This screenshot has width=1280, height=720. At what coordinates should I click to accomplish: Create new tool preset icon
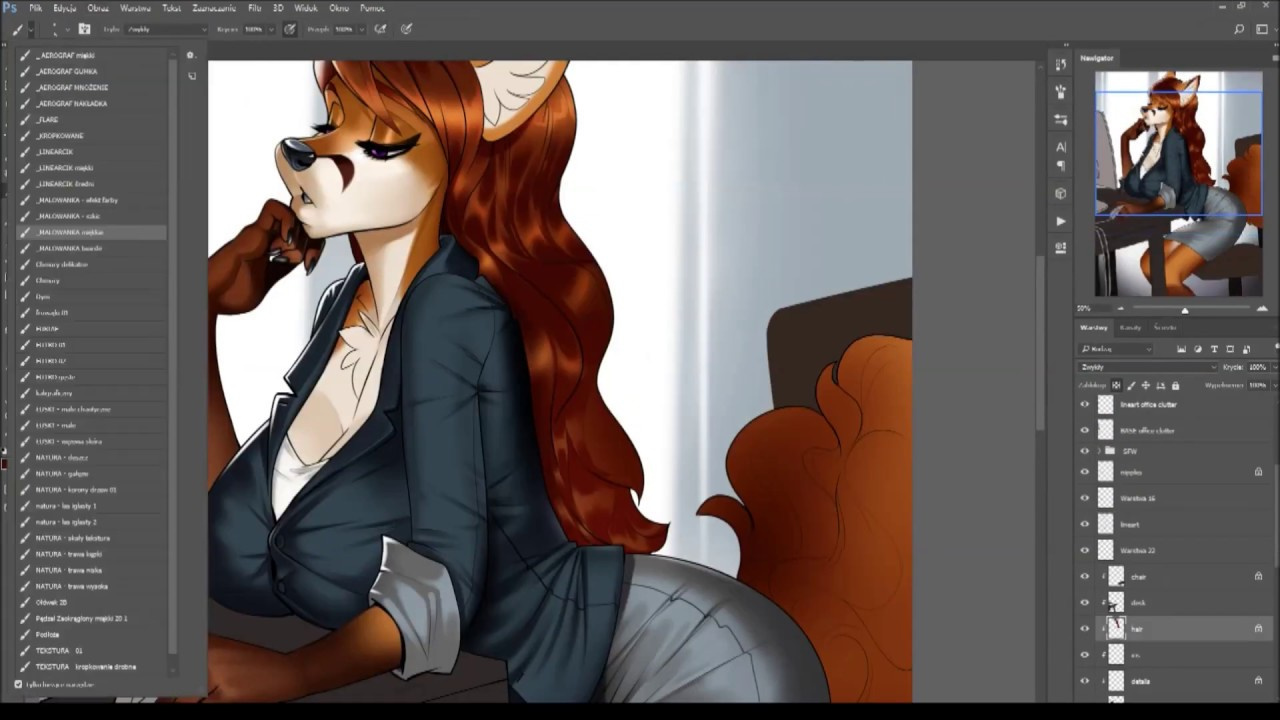(x=192, y=75)
